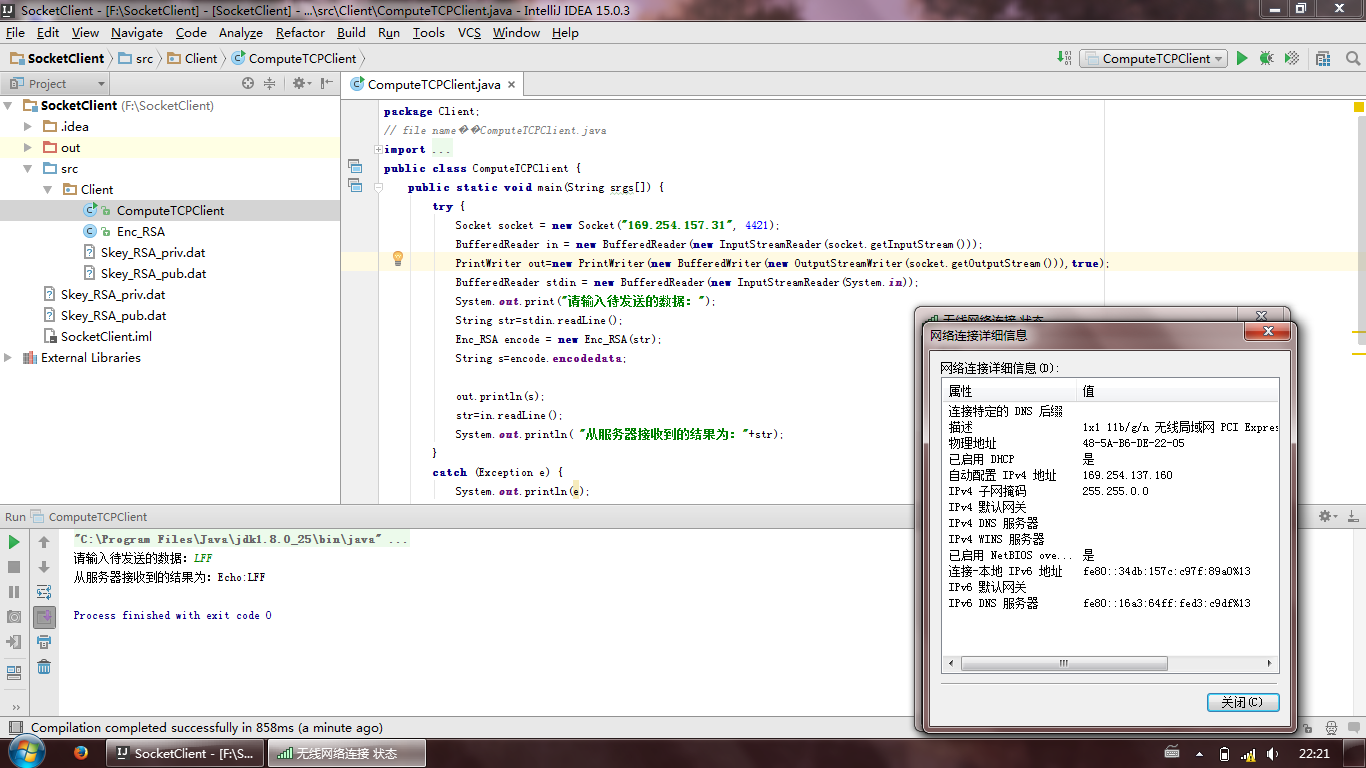Click the scroll from source target icon
Screen dimensions: 1366x768
[x=248, y=84]
